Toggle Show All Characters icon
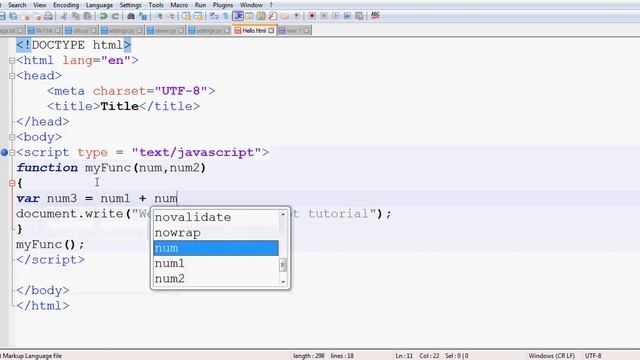This screenshot has width=640, height=360. [x=226, y=16]
